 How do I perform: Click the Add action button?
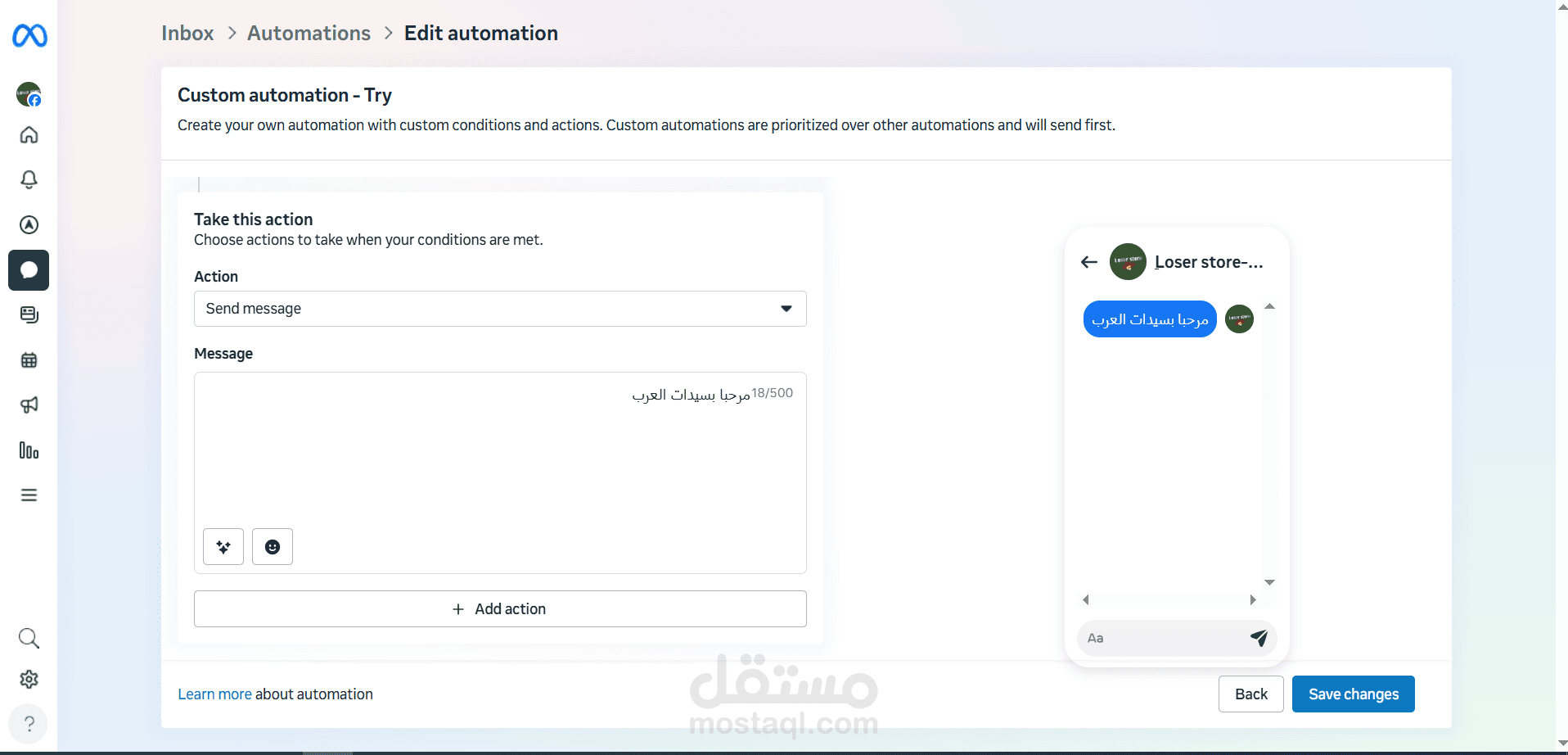pyautogui.click(x=500, y=609)
